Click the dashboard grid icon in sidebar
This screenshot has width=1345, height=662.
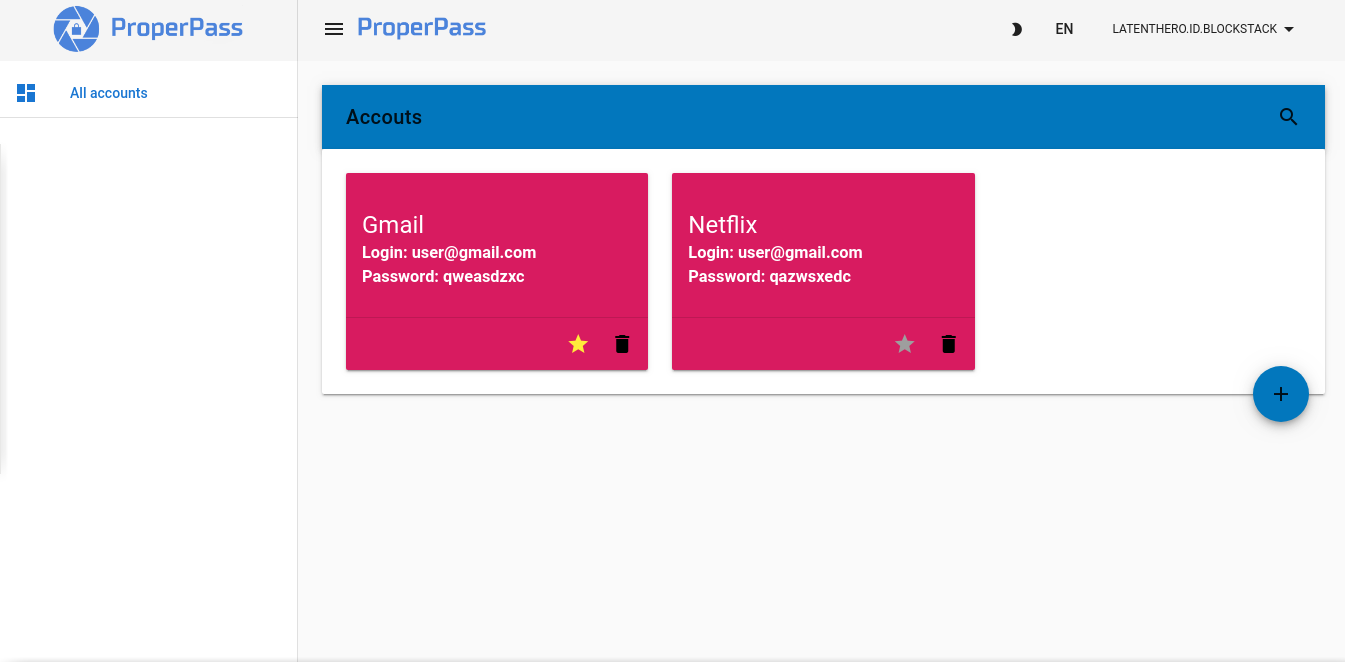[x=26, y=93]
